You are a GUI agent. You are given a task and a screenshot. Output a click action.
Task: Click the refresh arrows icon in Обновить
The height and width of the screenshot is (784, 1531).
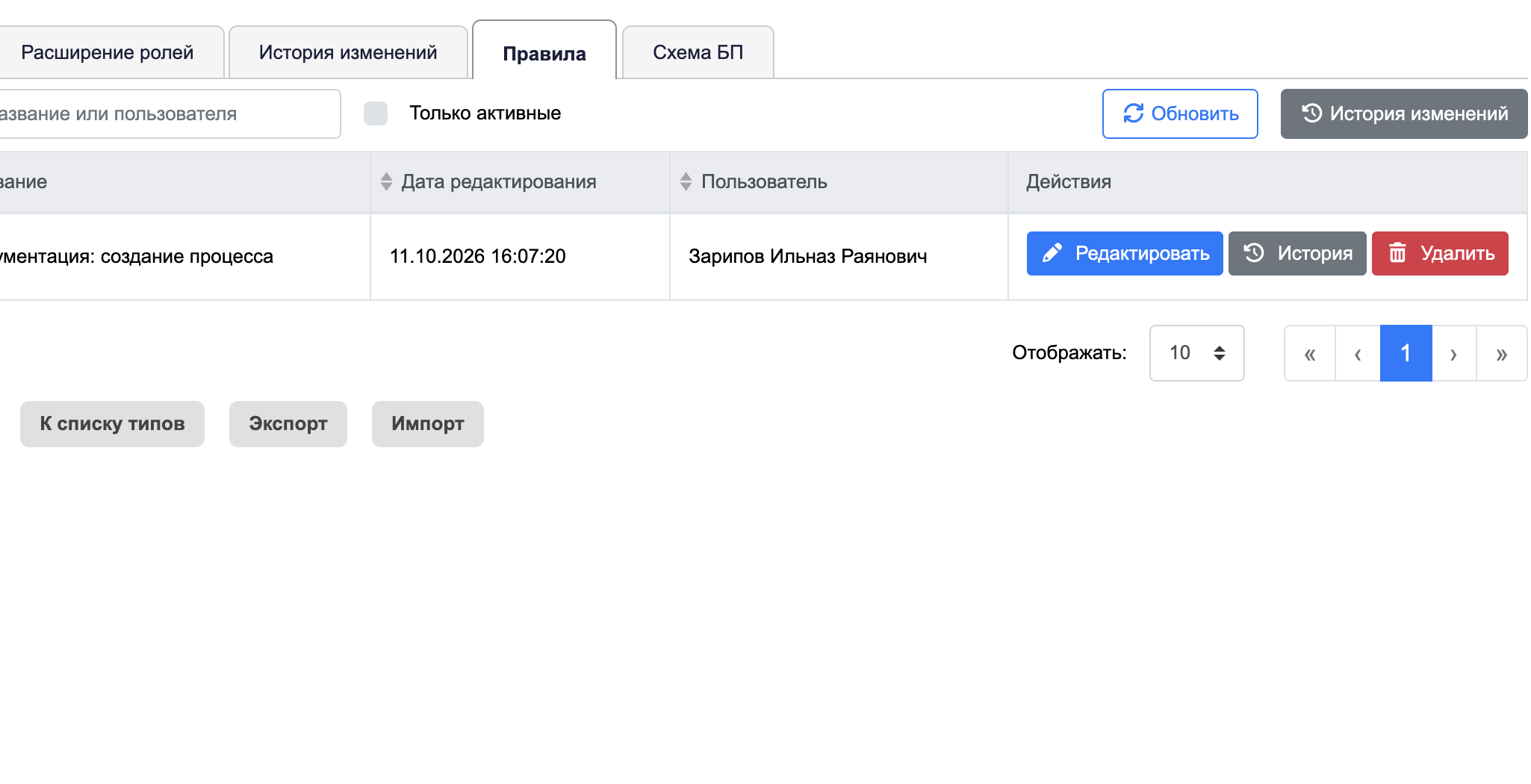coord(1133,113)
